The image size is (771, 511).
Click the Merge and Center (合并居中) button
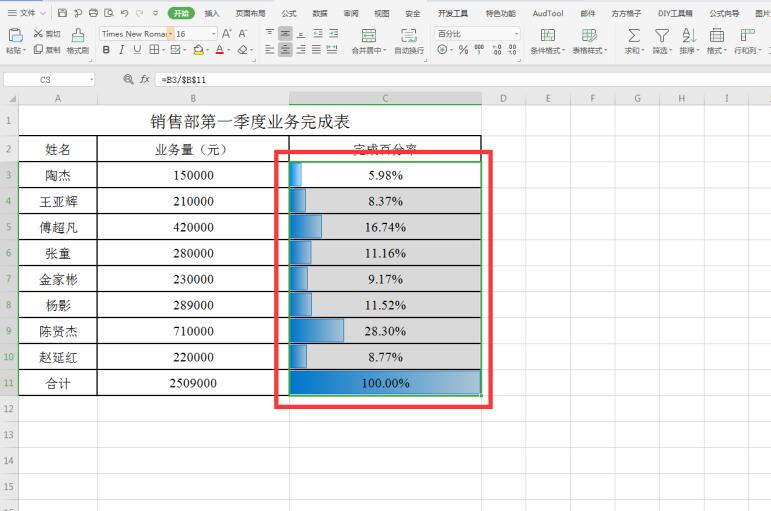click(368, 40)
